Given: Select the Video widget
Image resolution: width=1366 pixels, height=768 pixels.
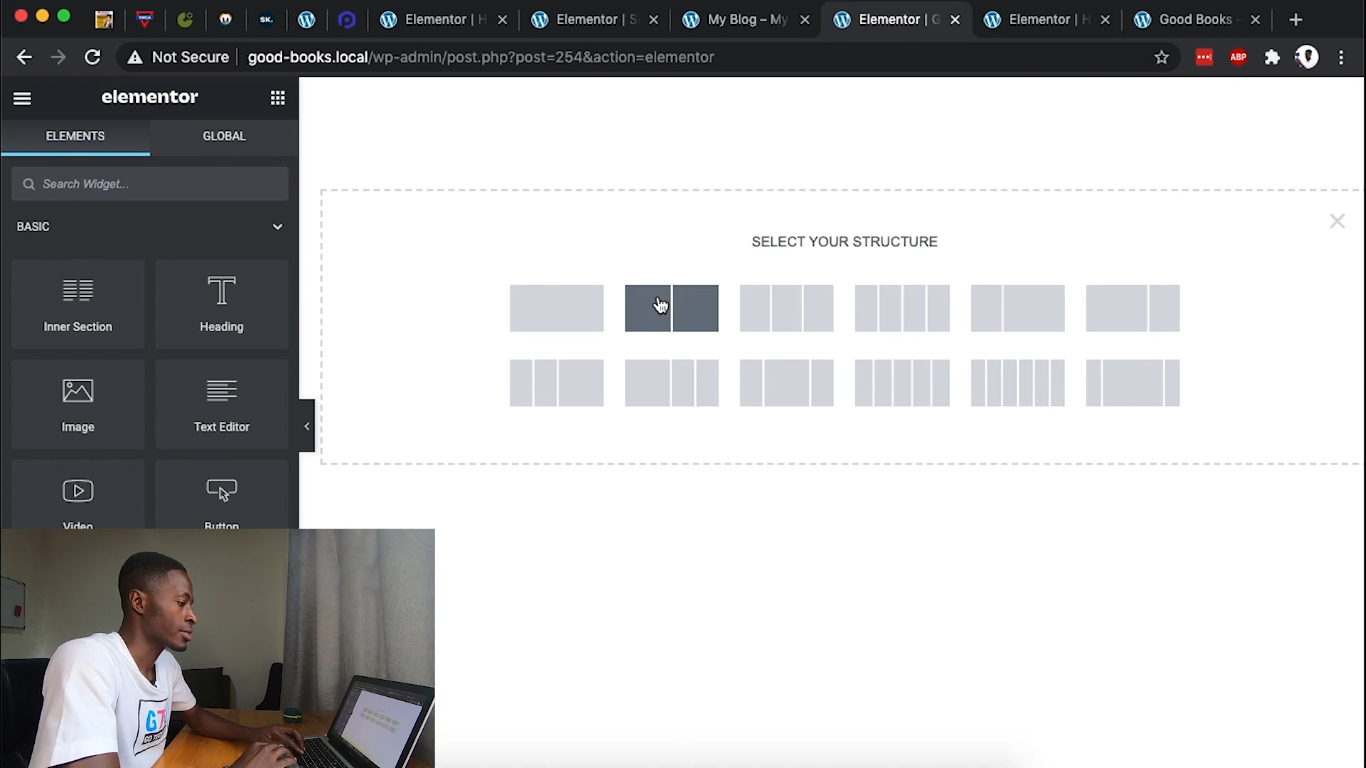Looking at the screenshot, I should [x=78, y=495].
